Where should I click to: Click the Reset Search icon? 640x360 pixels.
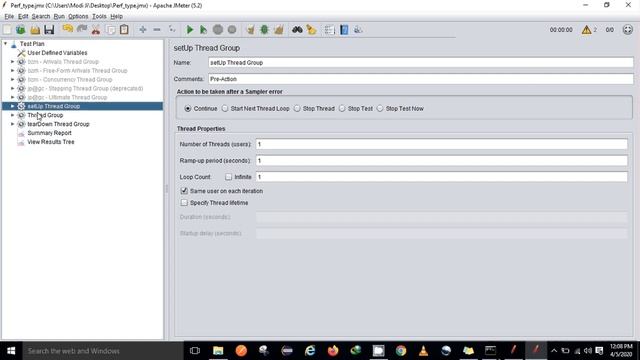point(311,29)
